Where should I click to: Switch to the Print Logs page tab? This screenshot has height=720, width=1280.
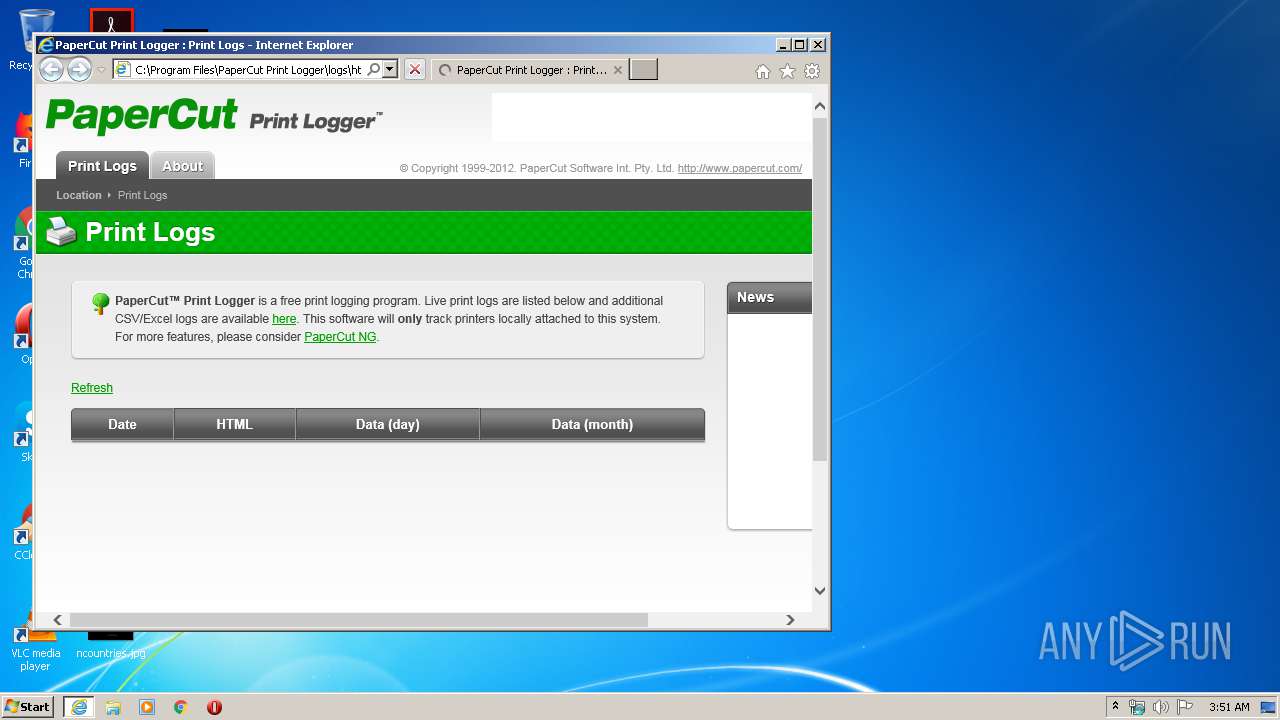coord(102,166)
